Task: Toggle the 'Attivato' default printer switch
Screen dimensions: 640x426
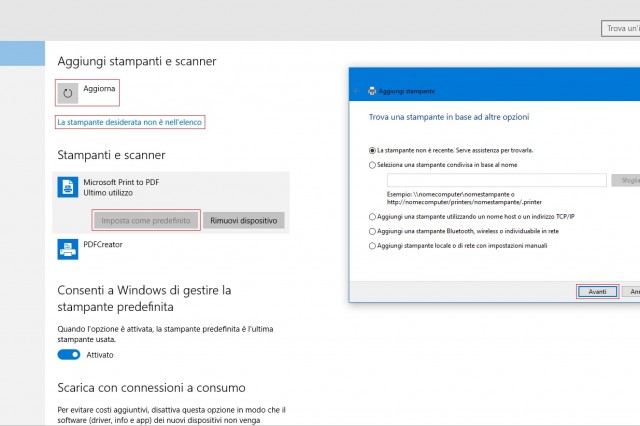Action: click(69, 355)
